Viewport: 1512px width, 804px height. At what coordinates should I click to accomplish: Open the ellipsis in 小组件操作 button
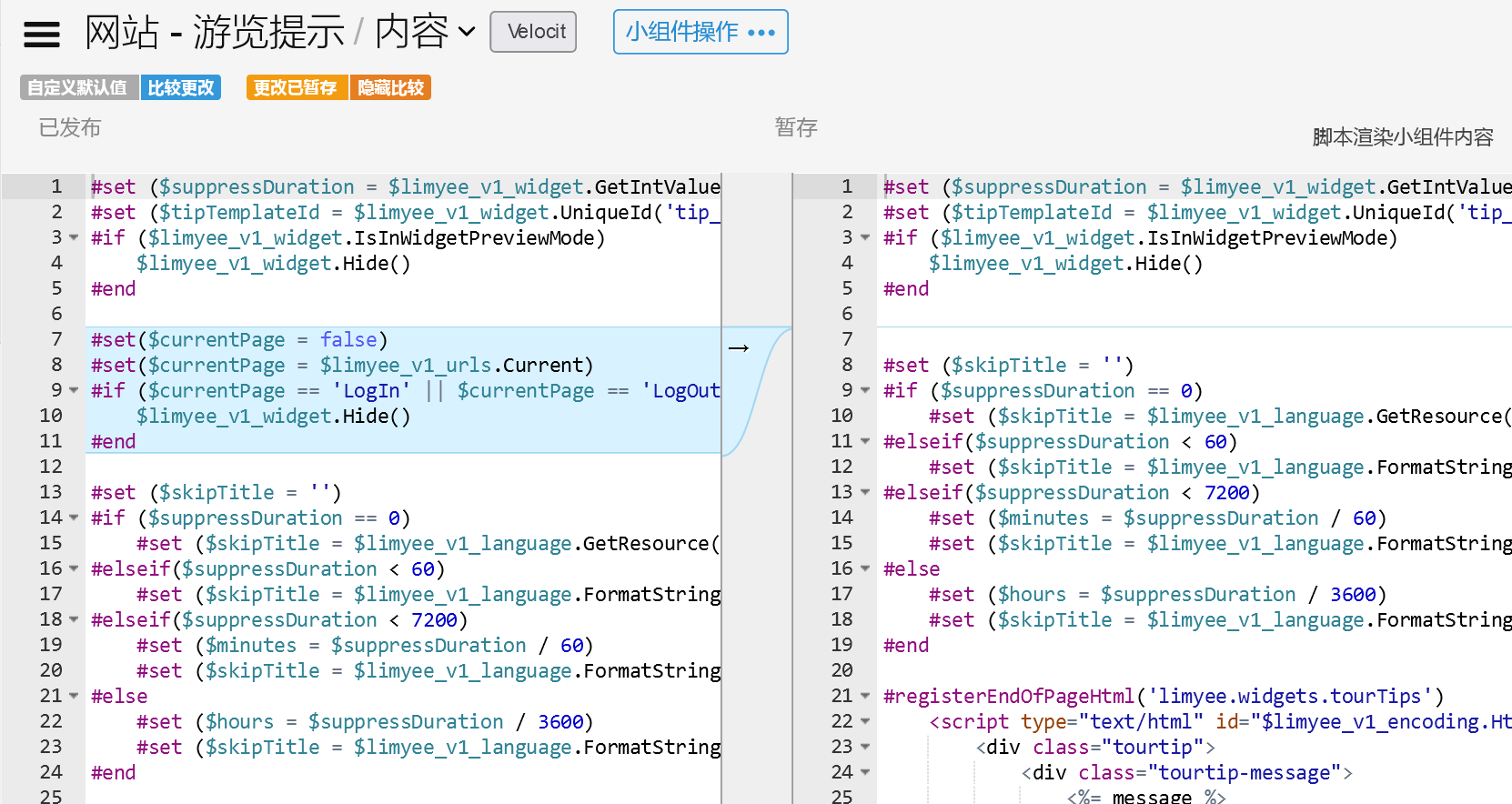761,33
